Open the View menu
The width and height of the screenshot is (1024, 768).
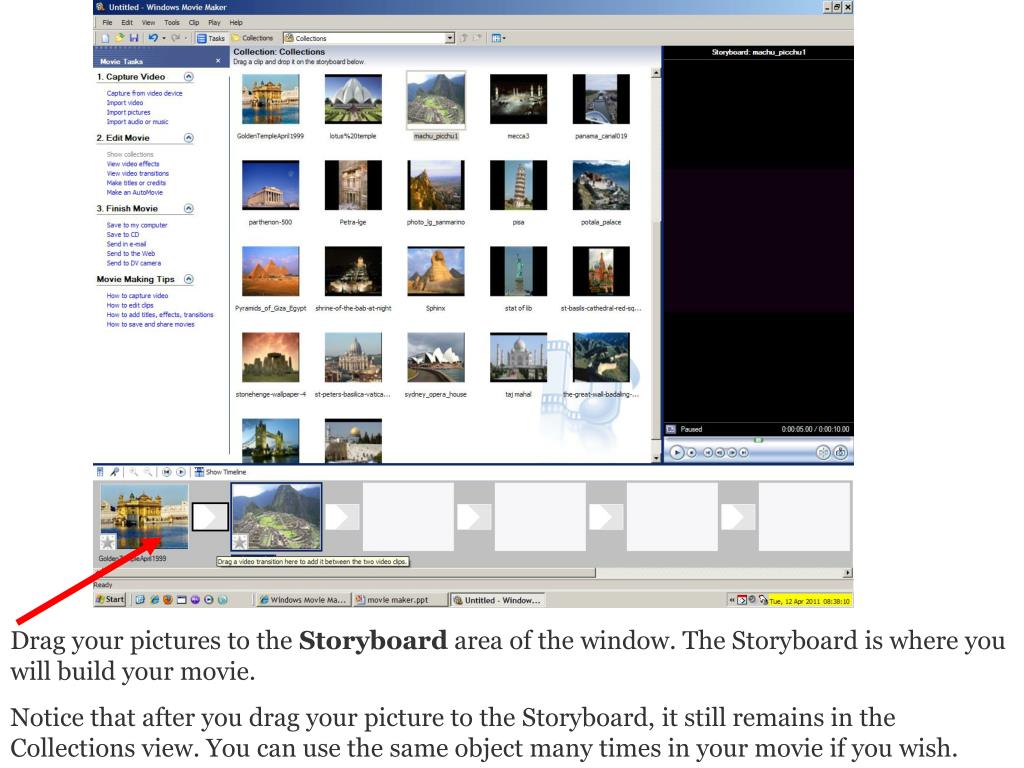148,22
